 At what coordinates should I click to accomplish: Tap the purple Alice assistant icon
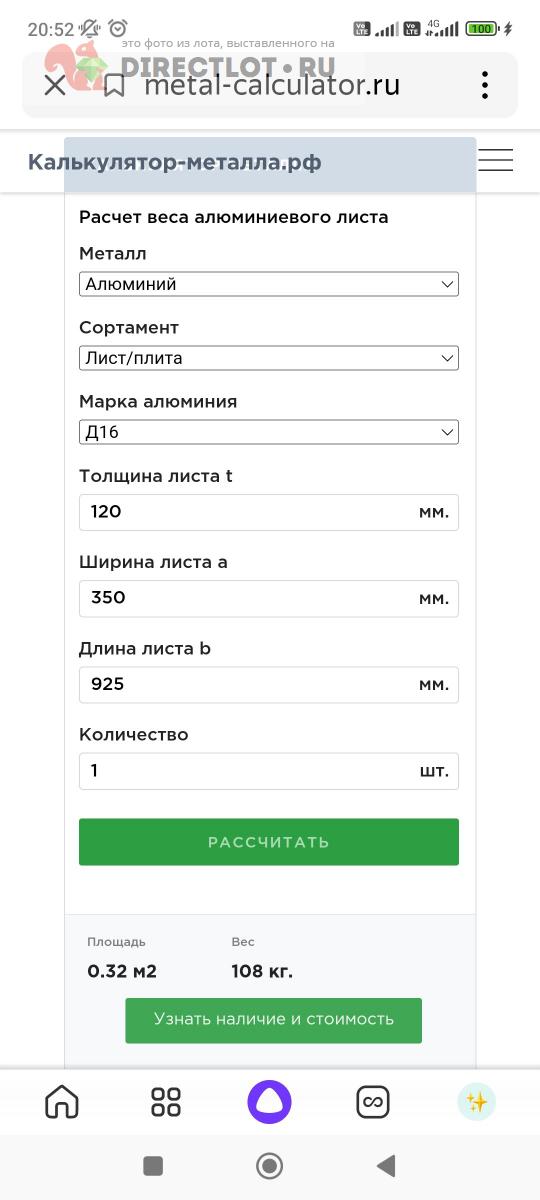[x=270, y=1102]
